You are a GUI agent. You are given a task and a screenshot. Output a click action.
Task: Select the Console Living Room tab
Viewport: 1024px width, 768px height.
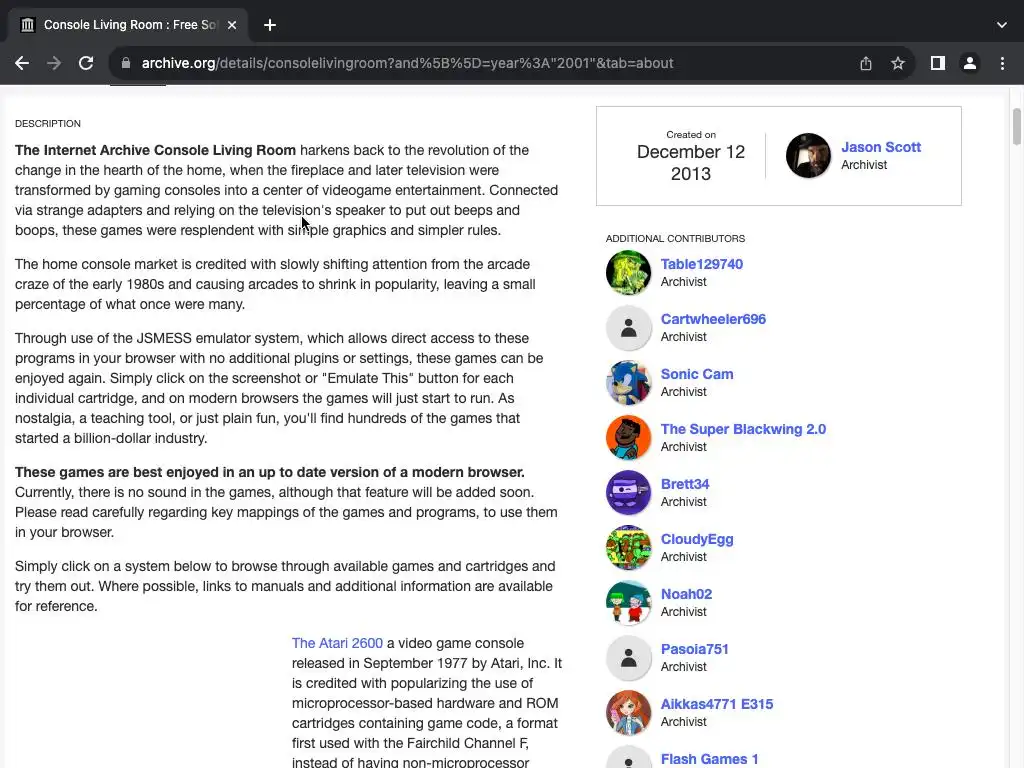128,25
